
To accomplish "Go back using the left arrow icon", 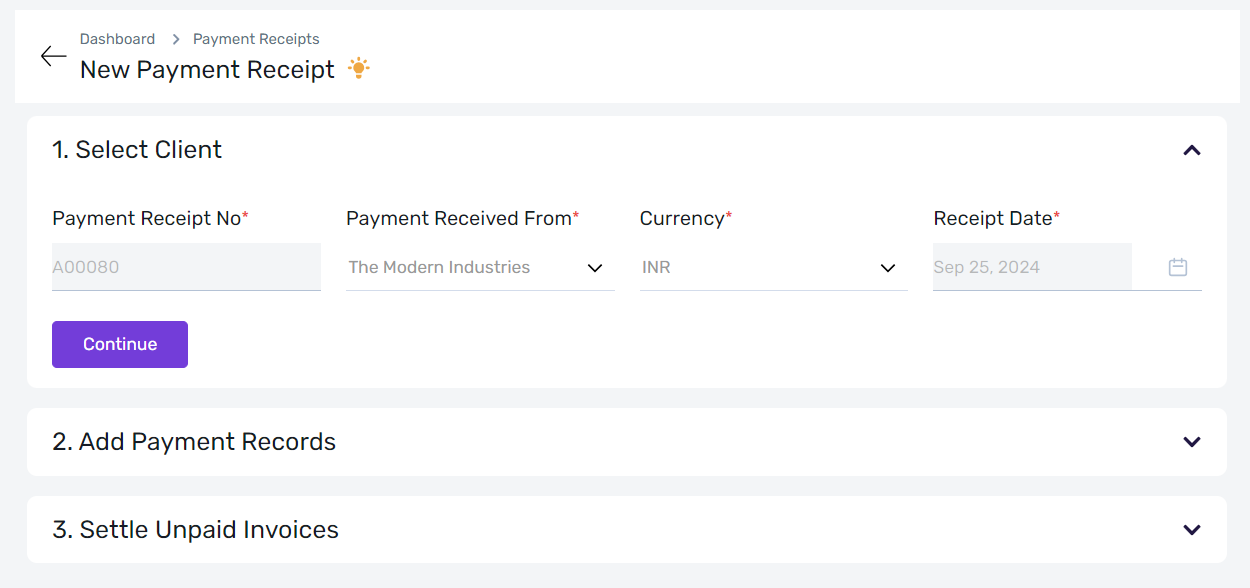I will 53,56.
